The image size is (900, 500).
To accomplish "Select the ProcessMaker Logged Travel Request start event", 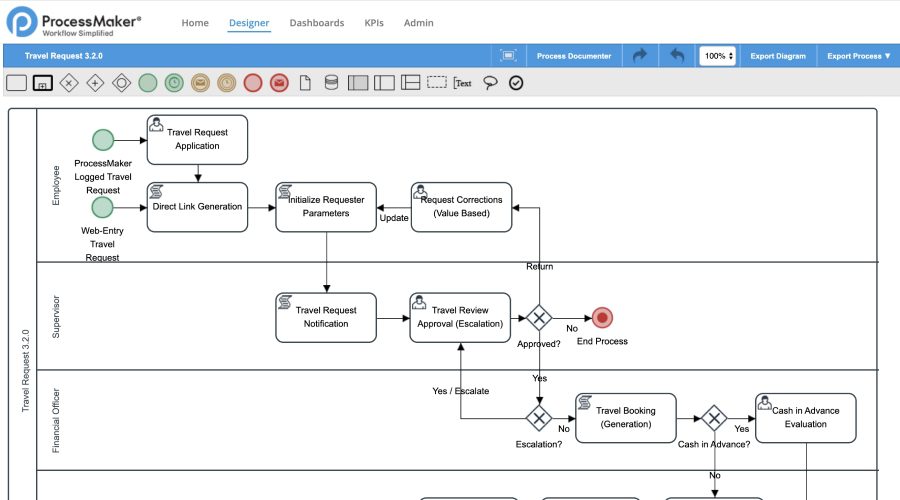I will [103, 139].
